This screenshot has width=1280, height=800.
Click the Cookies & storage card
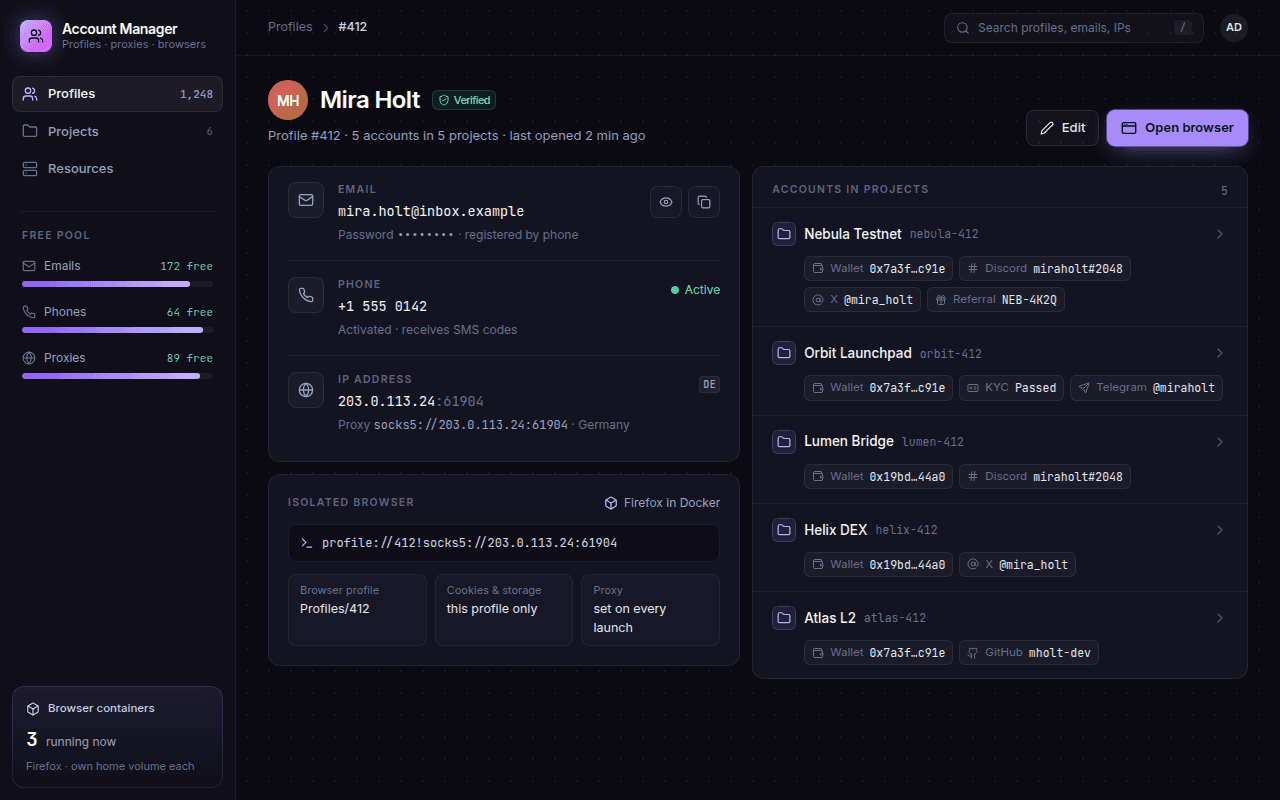(504, 610)
